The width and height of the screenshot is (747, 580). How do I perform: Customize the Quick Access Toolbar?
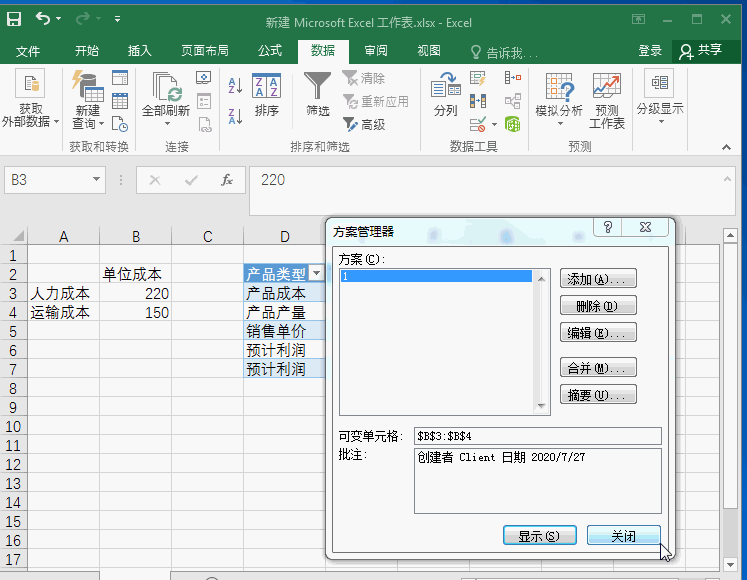117,19
